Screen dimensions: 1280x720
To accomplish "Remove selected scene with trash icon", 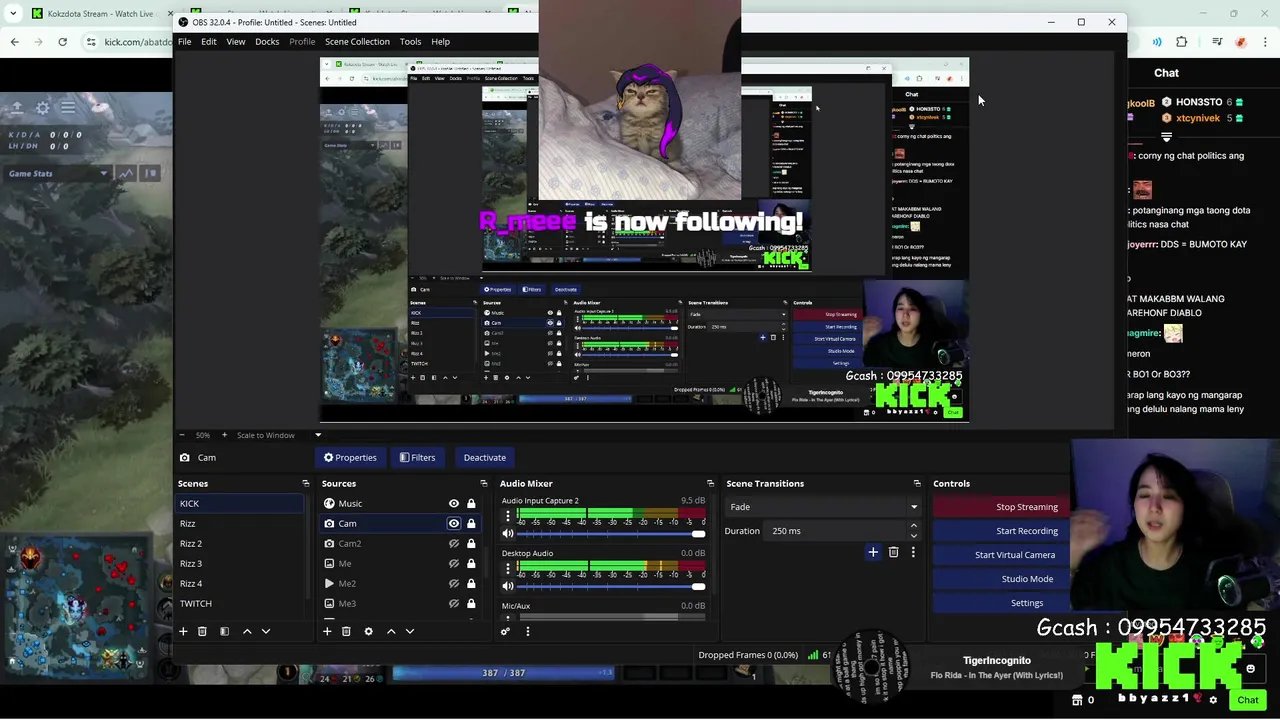I will (202, 631).
